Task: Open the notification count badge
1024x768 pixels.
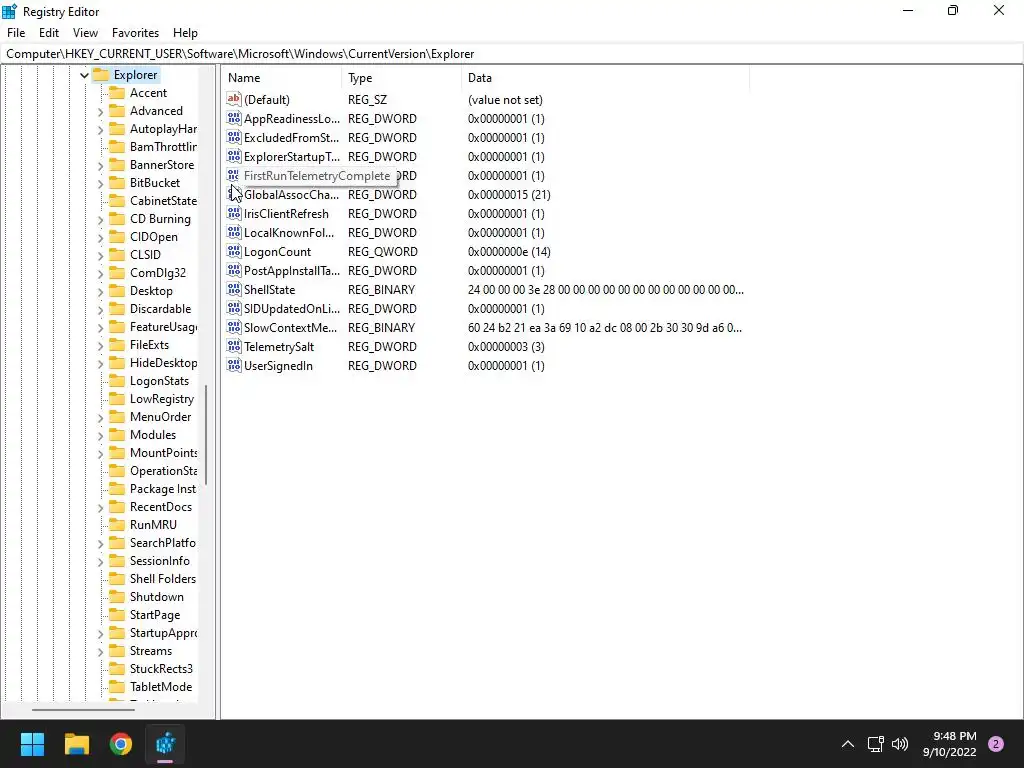Action: point(996,744)
